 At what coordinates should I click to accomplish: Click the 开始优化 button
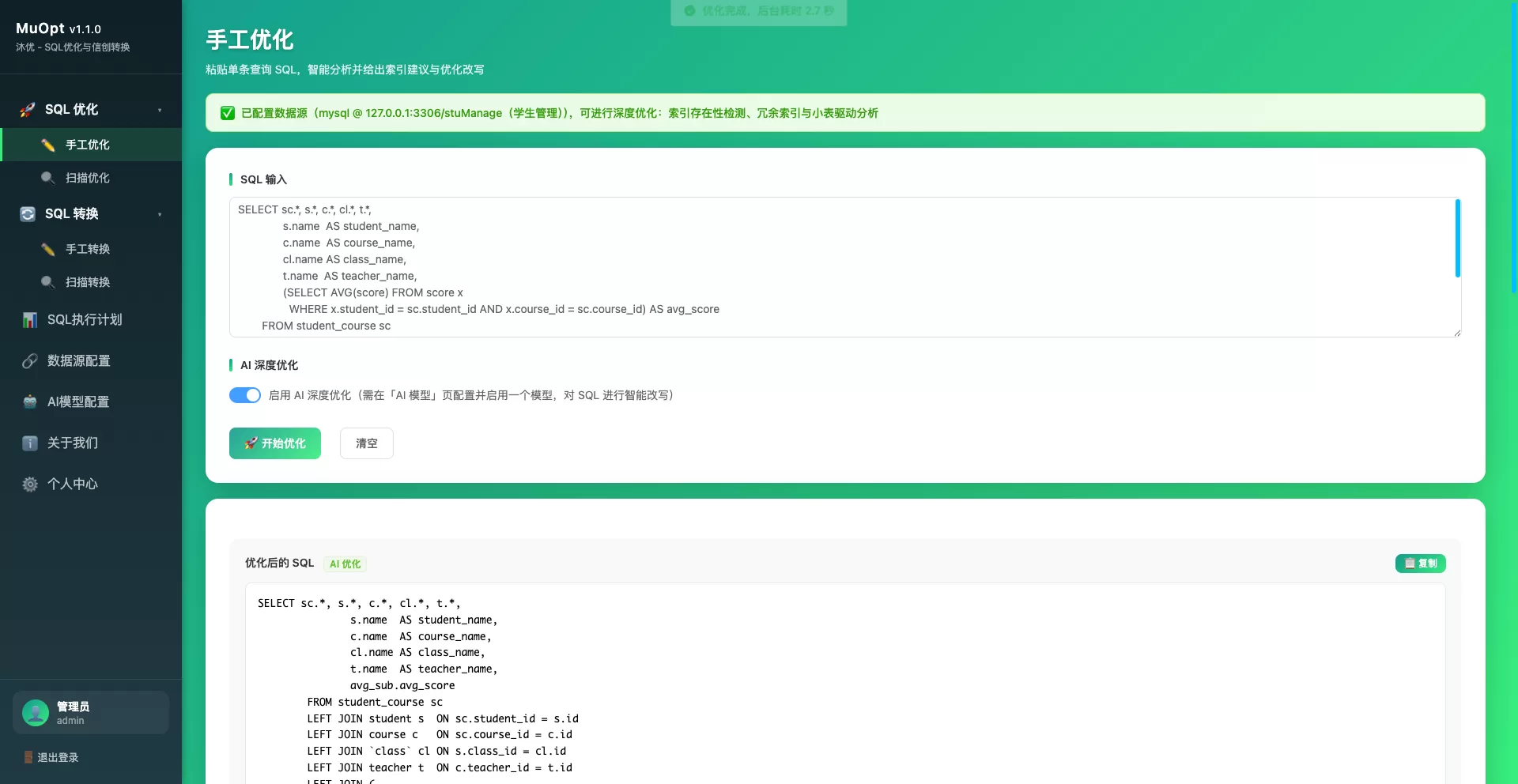(275, 443)
